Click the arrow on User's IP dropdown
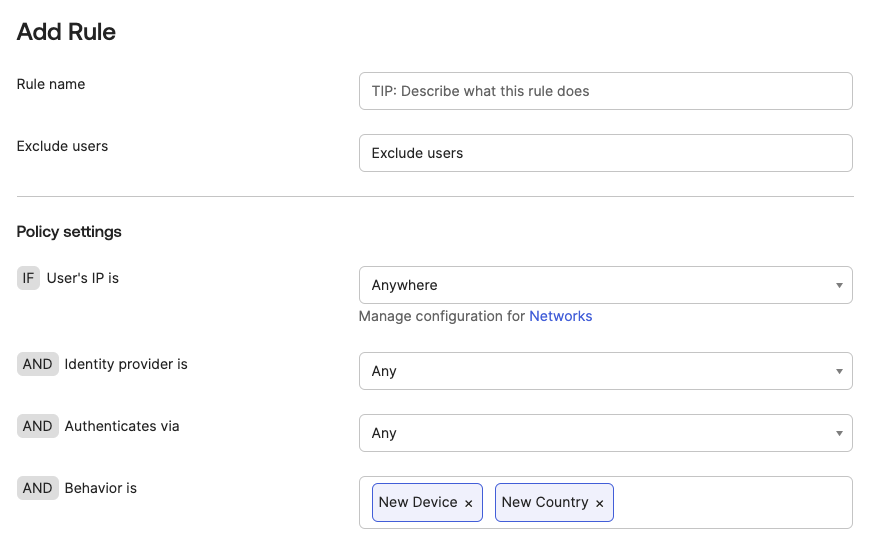 (839, 285)
